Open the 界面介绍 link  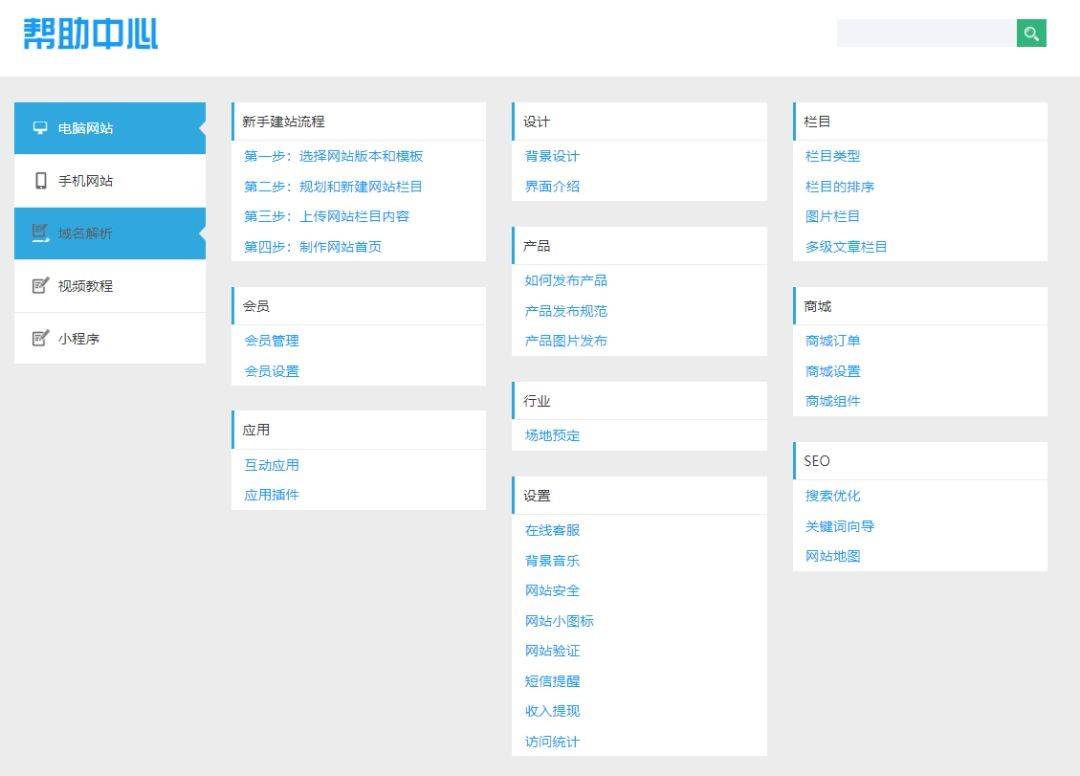(x=552, y=187)
